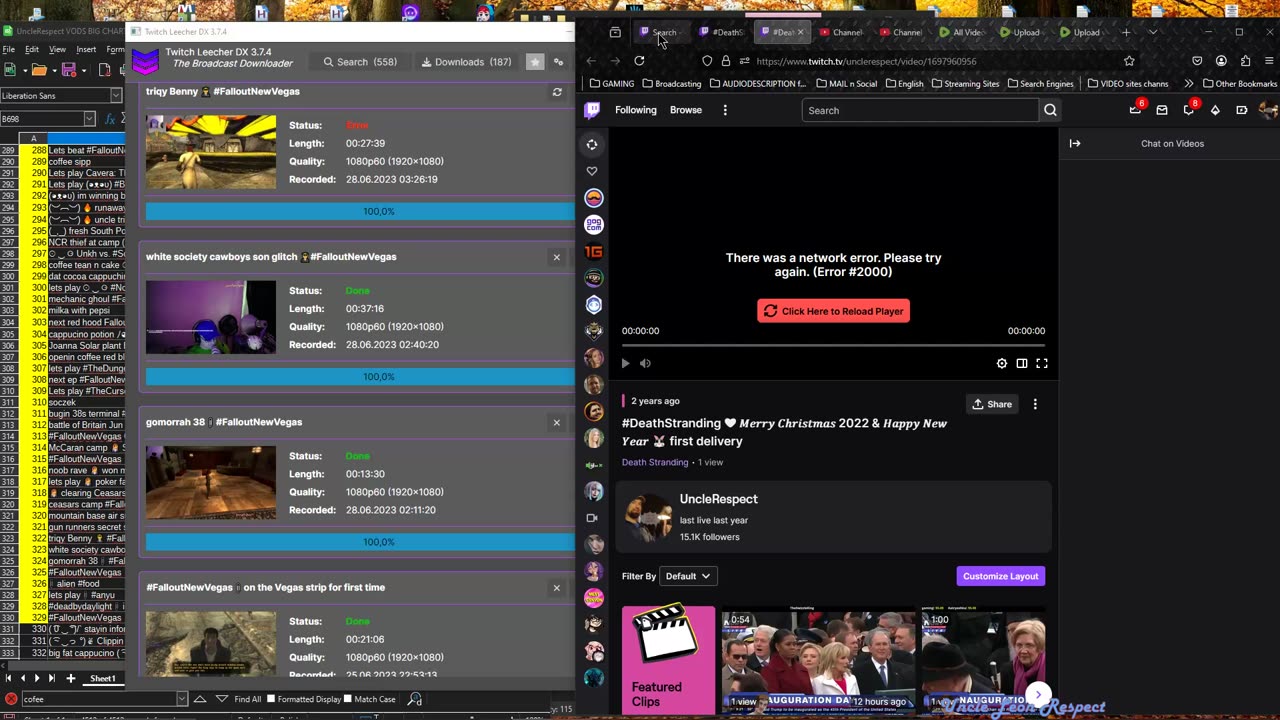Enter fullscreen in Twitch player
Viewport: 1280px width, 720px height.
(x=1042, y=363)
